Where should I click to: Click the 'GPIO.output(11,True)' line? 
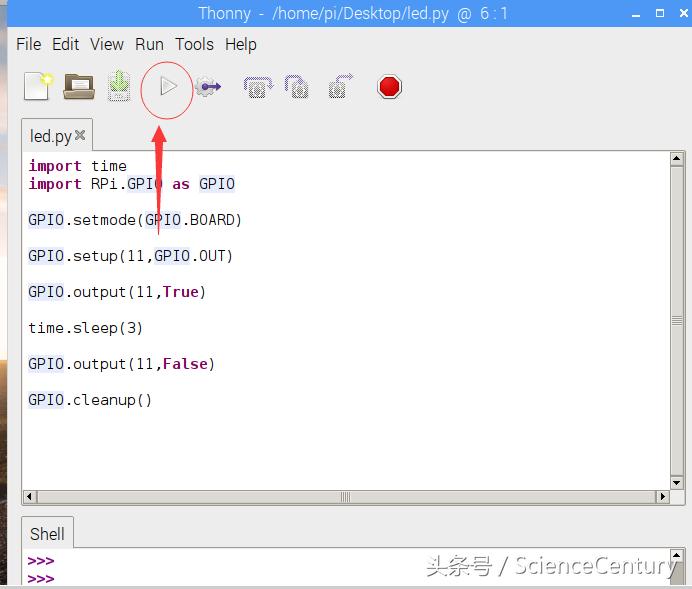117,292
